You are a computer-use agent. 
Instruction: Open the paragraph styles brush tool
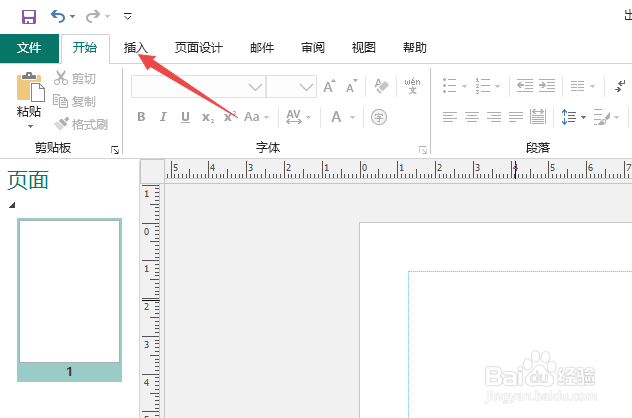click(x=606, y=117)
